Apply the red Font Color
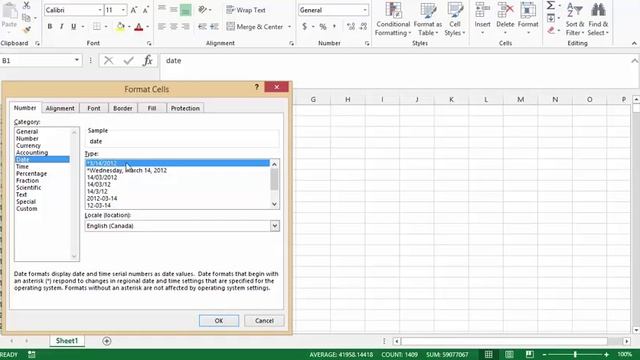Image resolution: width=640 pixels, height=360 pixels. click(139, 27)
